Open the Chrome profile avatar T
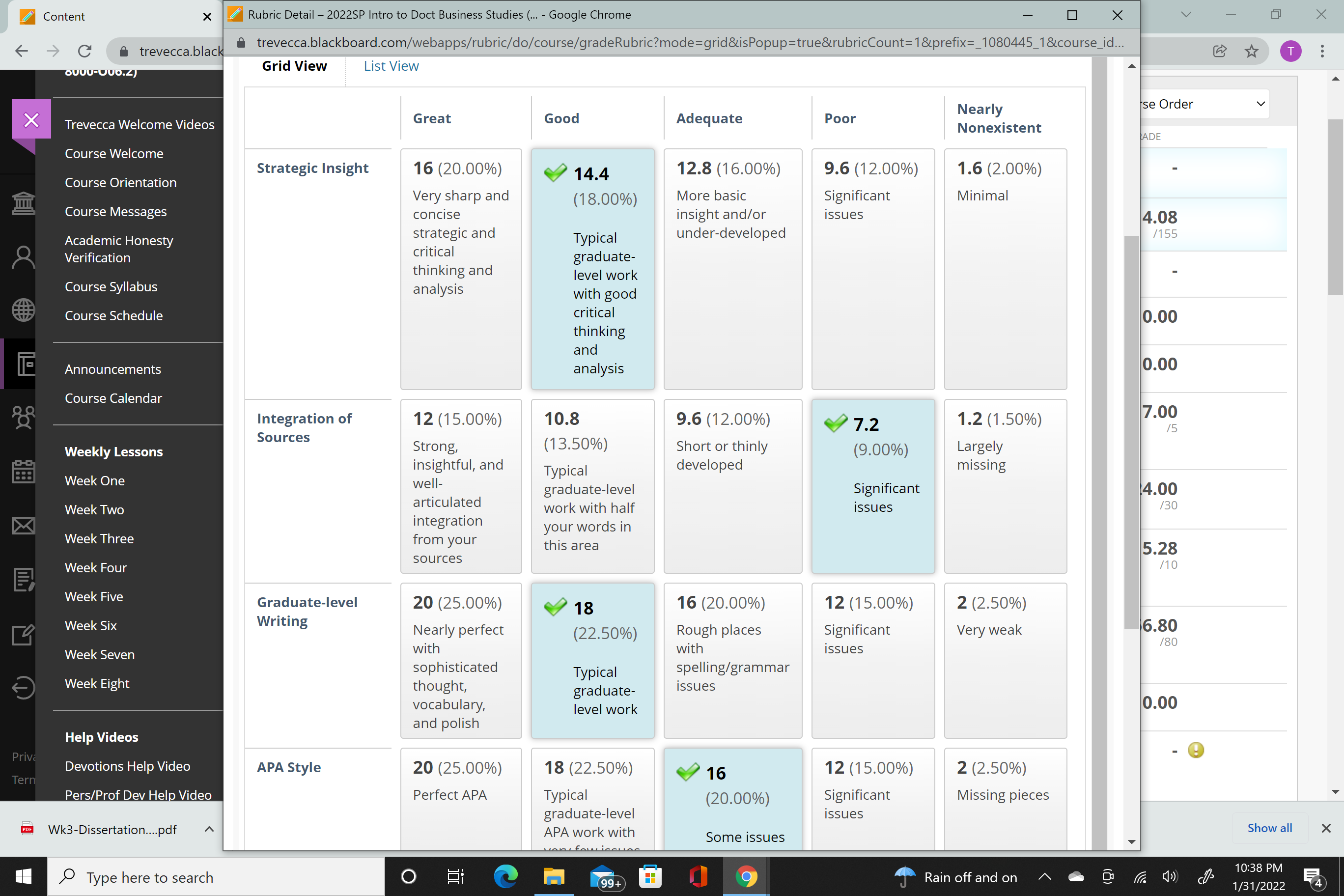 (1290, 51)
